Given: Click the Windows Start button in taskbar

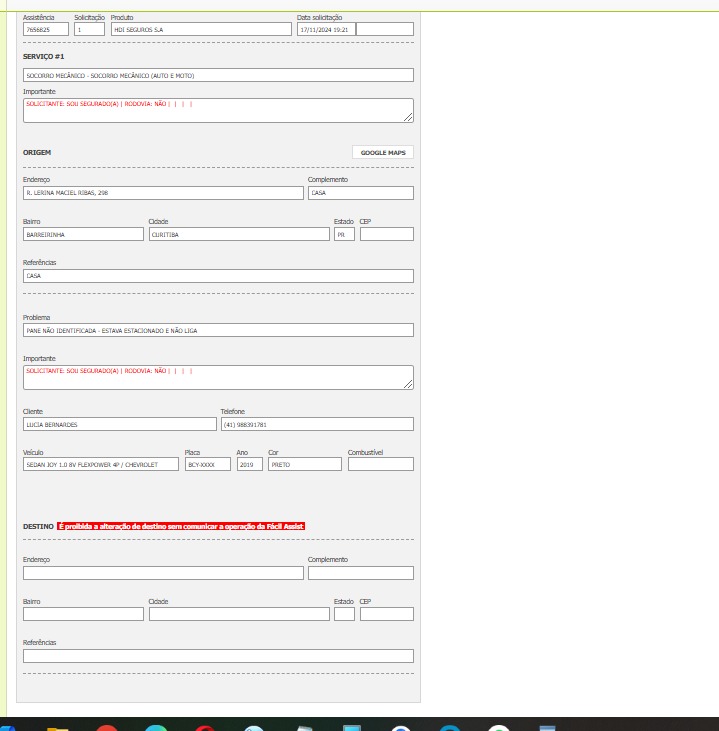Looking at the screenshot, I should pos(5,727).
